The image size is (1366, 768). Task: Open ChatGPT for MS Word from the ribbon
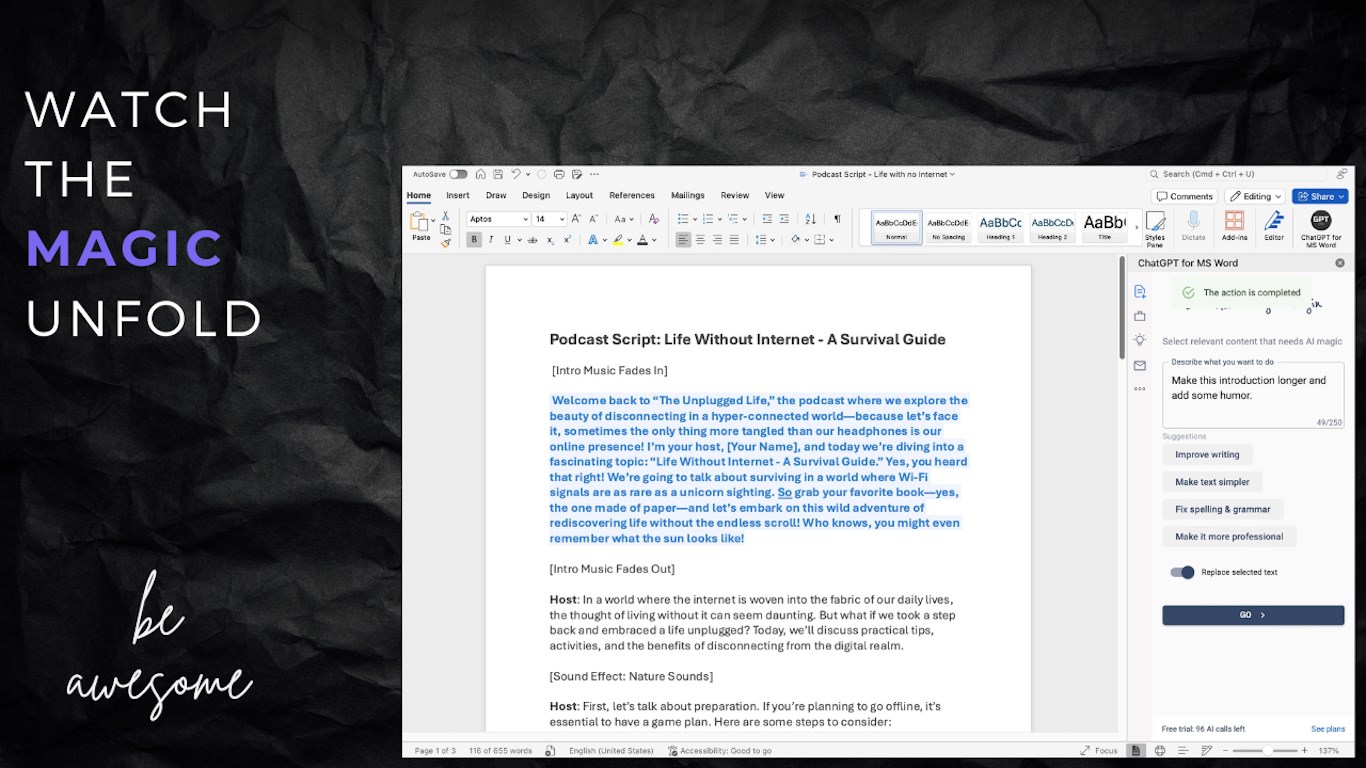coord(1321,228)
